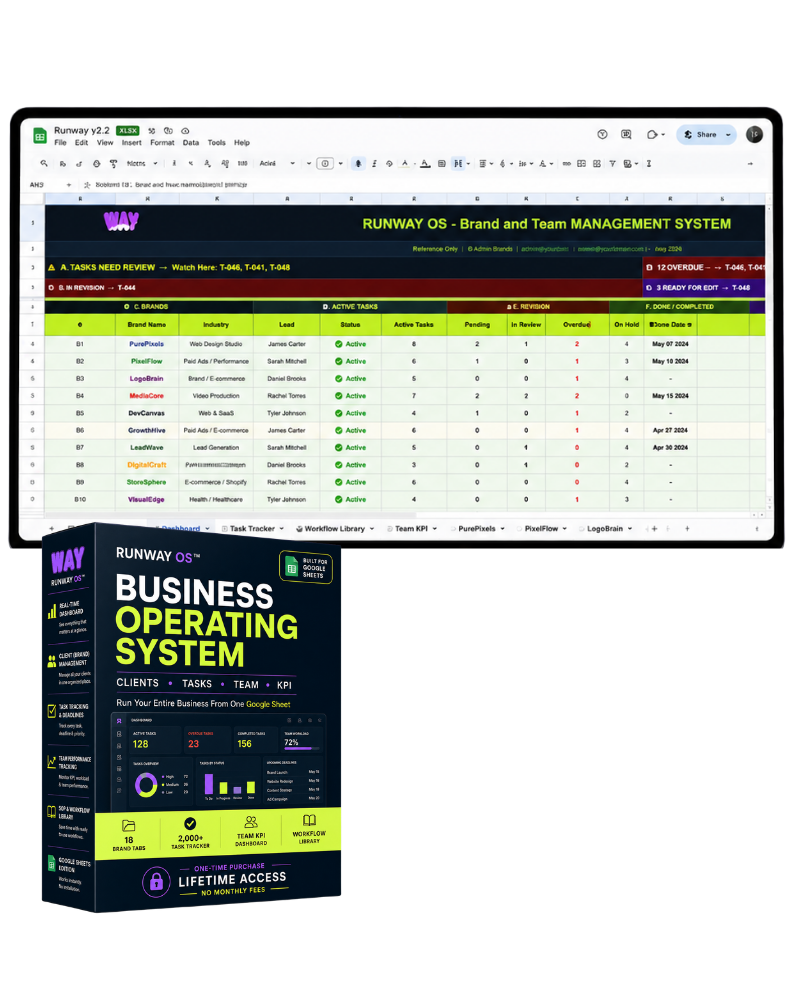Click the insert comment toolbar icon
This screenshot has width=800, height=1000.
pos(581,164)
